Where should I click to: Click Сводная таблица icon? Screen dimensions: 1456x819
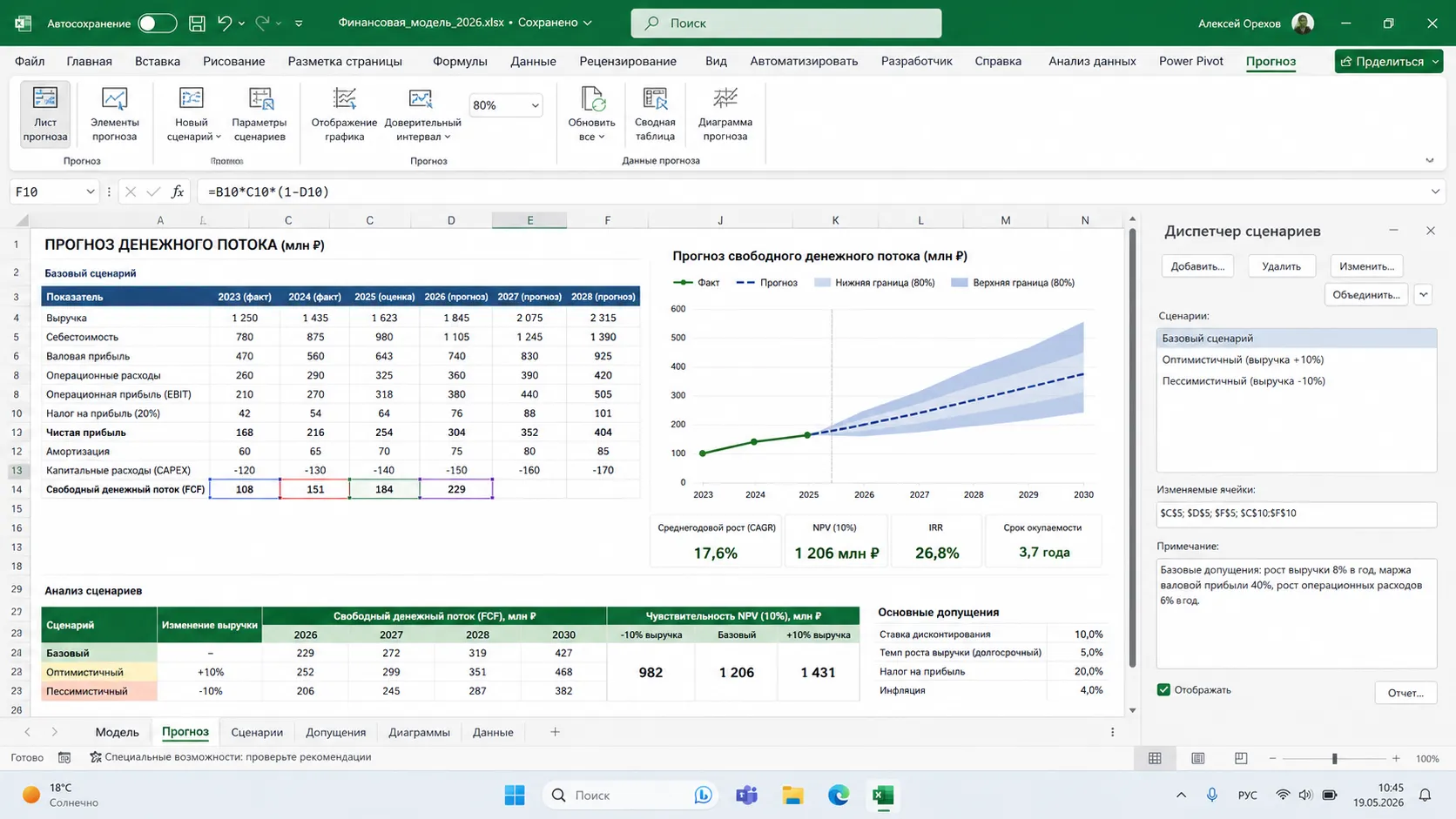point(655,114)
